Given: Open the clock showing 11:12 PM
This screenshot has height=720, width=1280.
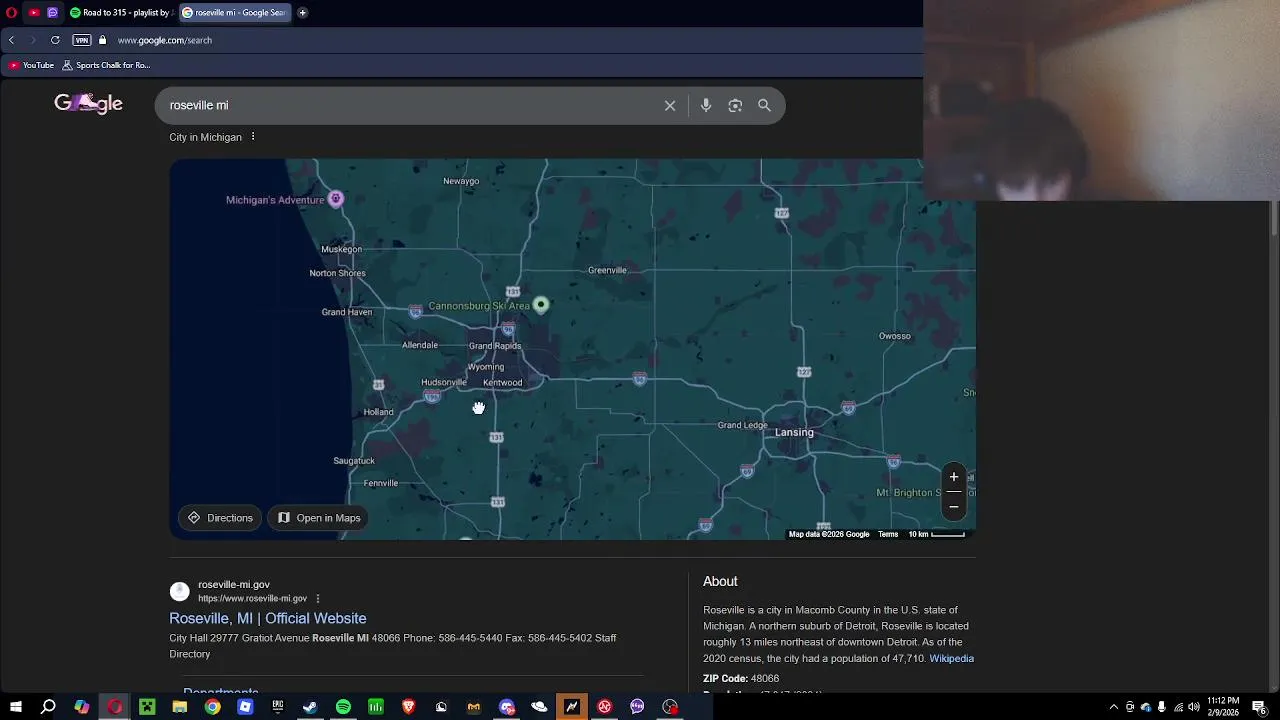Looking at the screenshot, I should (x=1223, y=707).
